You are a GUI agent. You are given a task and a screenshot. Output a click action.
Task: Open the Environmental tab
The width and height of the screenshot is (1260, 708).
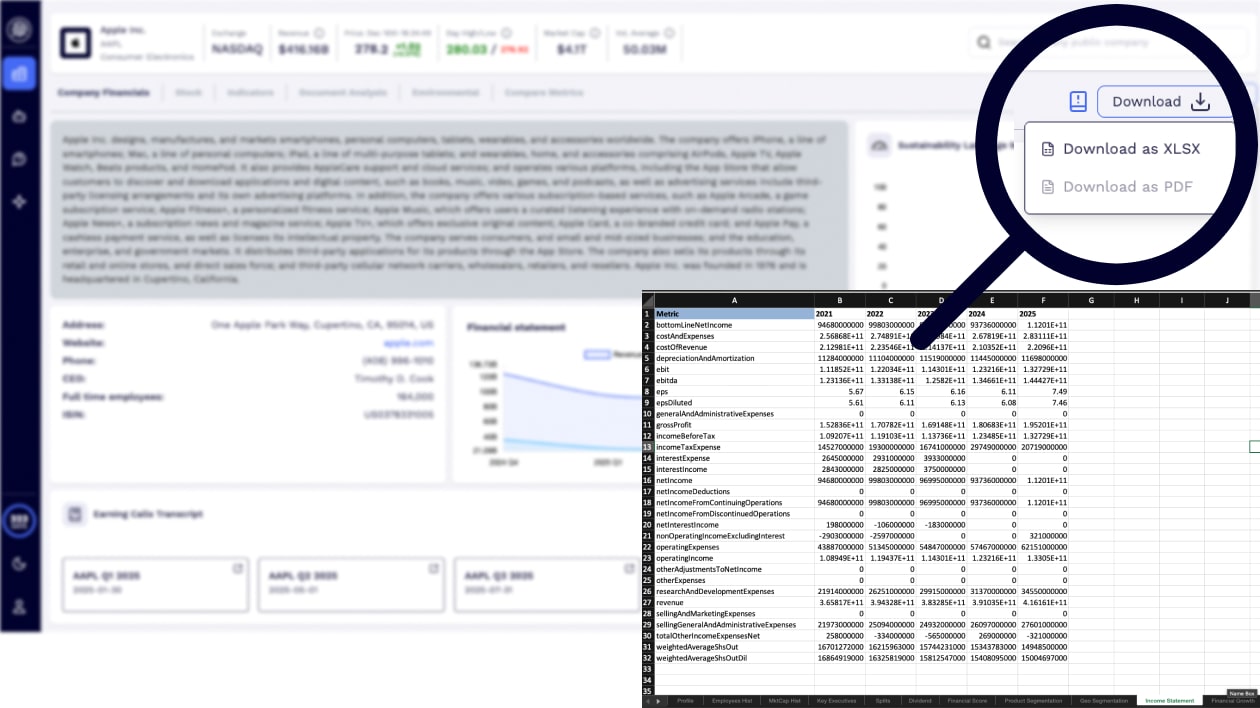click(x=445, y=92)
